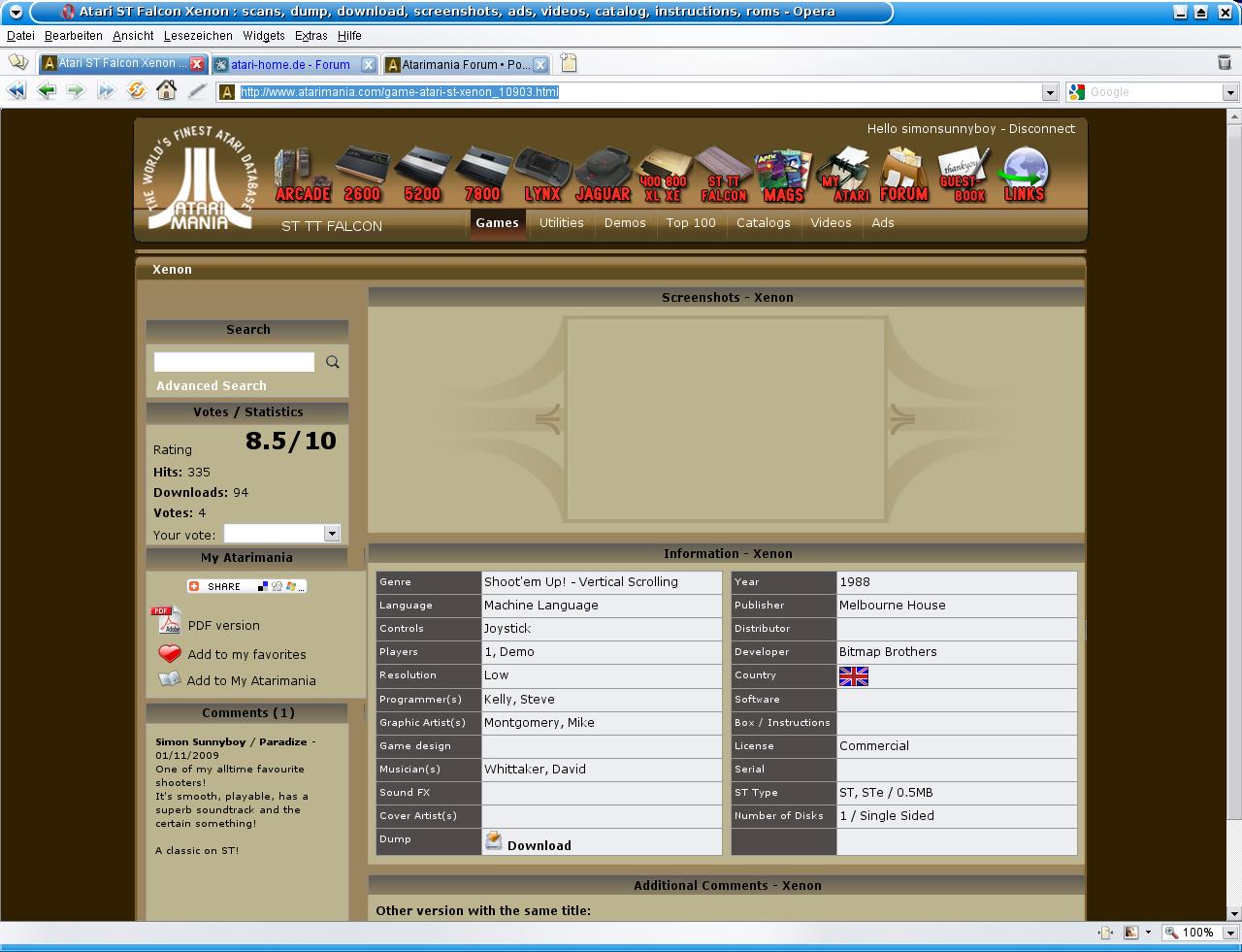1242x952 pixels.
Task: Open the ARCADE platform icon
Action: pos(303,175)
